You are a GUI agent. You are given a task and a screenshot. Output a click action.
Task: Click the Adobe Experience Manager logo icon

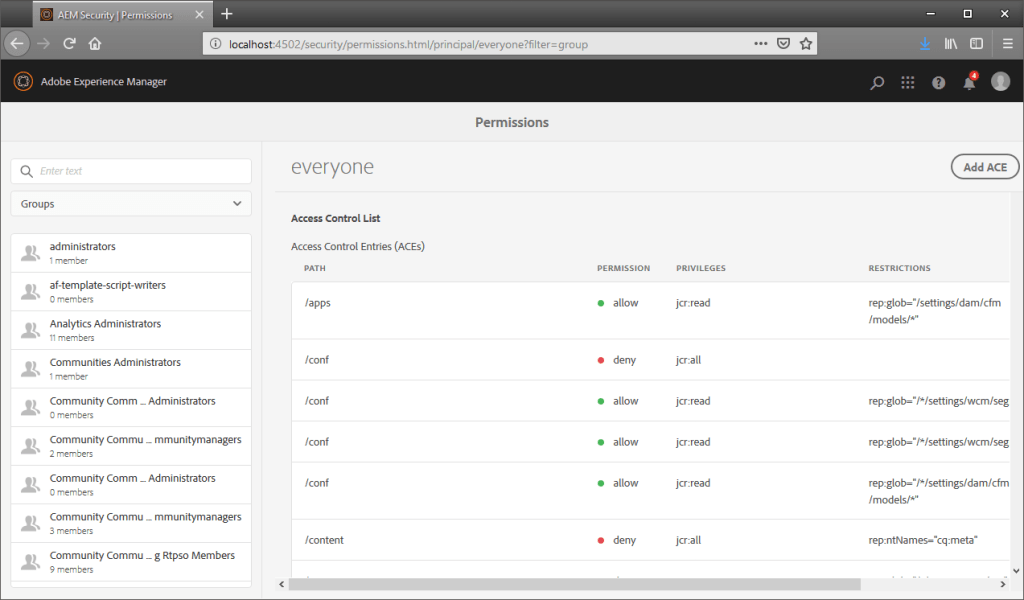pyautogui.click(x=24, y=82)
